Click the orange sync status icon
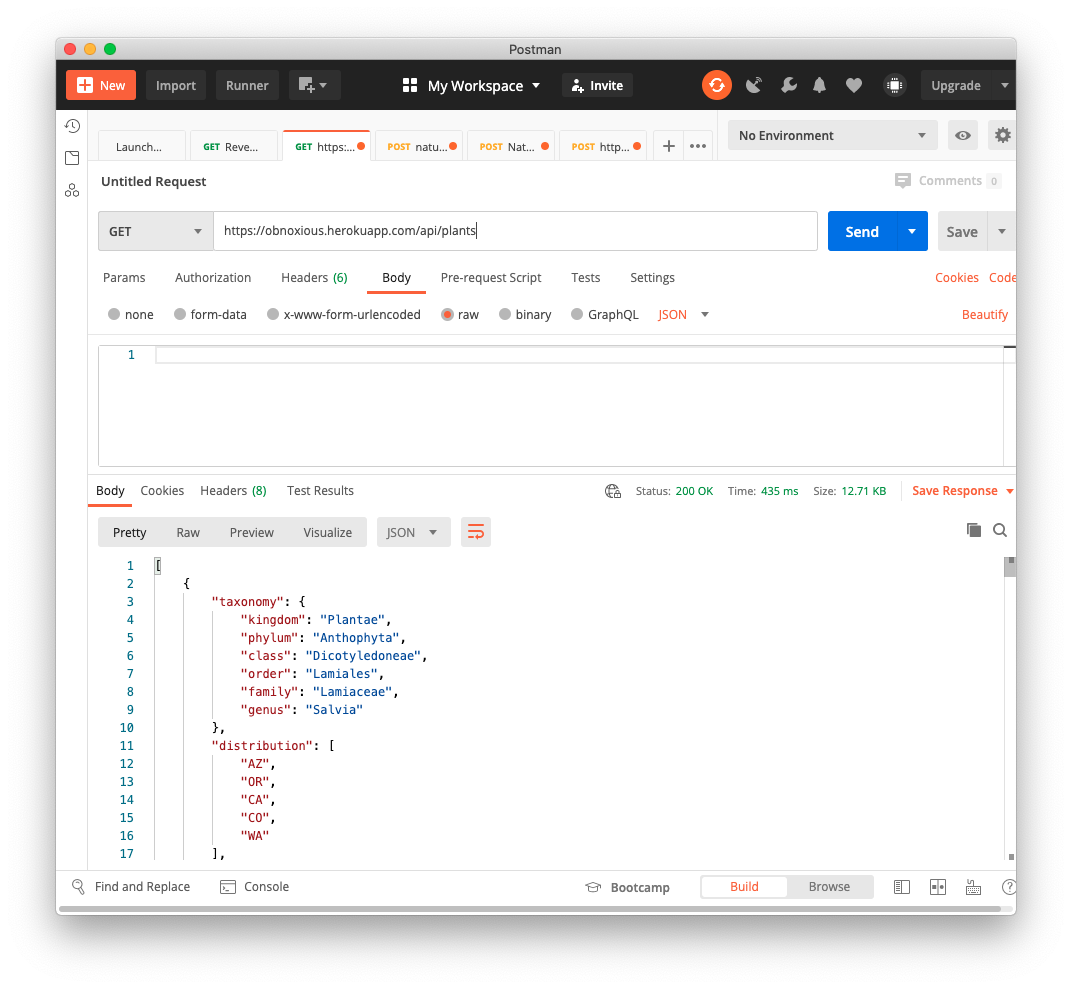 [x=716, y=85]
